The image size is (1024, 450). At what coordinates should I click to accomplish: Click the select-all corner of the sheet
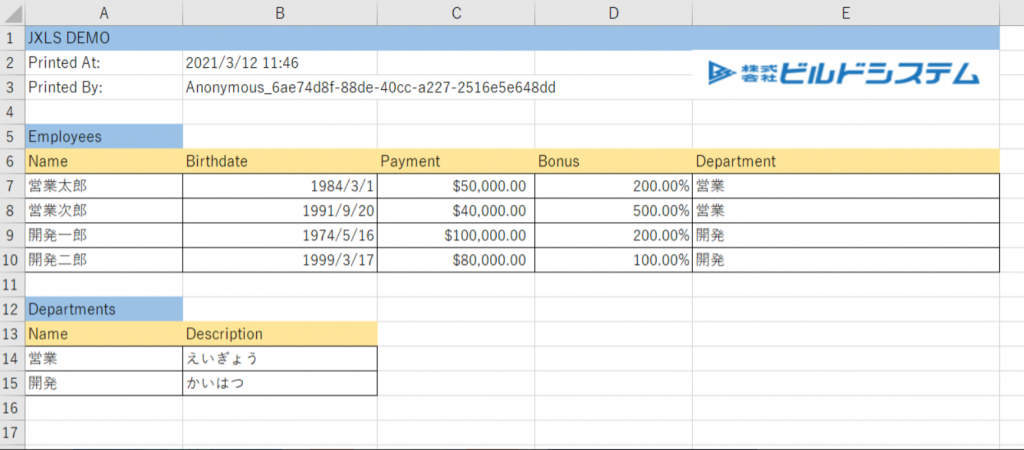(x=12, y=13)
